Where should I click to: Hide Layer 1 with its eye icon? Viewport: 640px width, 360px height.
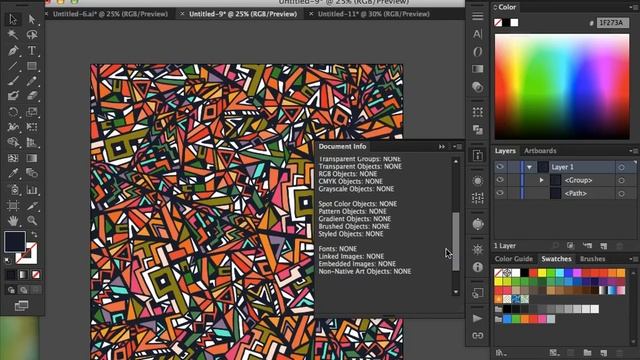coord(500,167)
